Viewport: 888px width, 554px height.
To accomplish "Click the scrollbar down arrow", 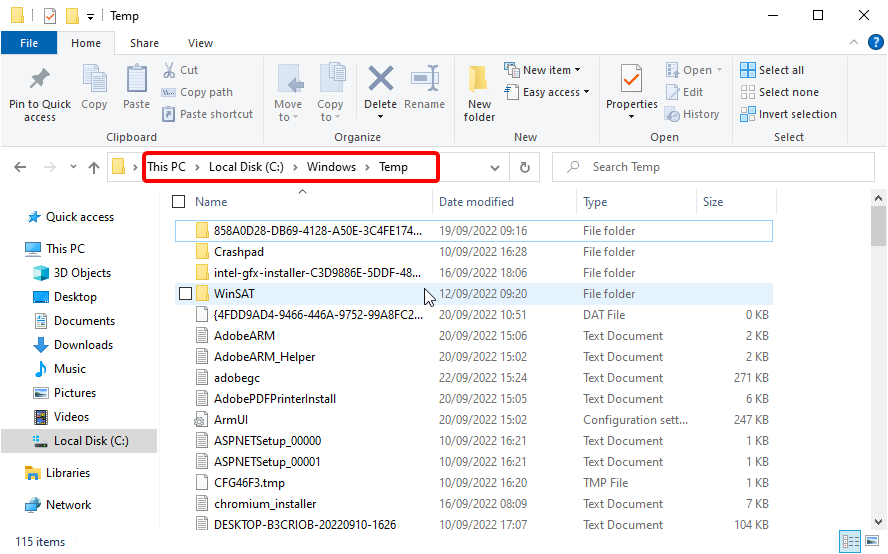I will [x=878, y=522].
